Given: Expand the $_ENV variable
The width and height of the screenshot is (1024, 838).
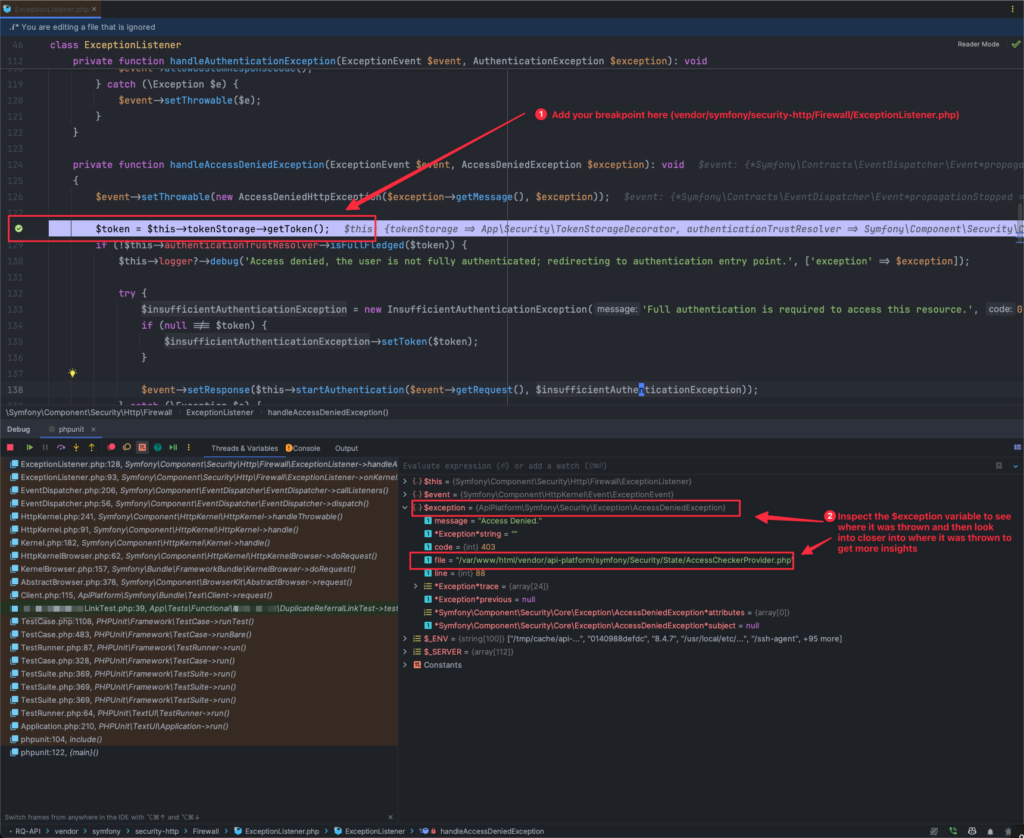Looking at the screenshot, I should [x=405, y=639].
